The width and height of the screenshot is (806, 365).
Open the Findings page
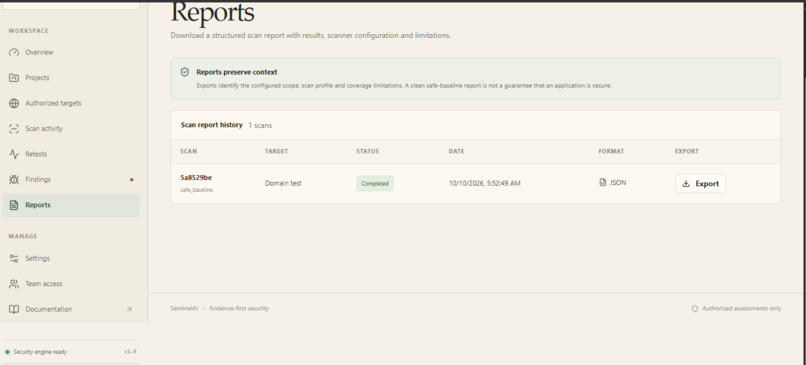click(70, 179)
